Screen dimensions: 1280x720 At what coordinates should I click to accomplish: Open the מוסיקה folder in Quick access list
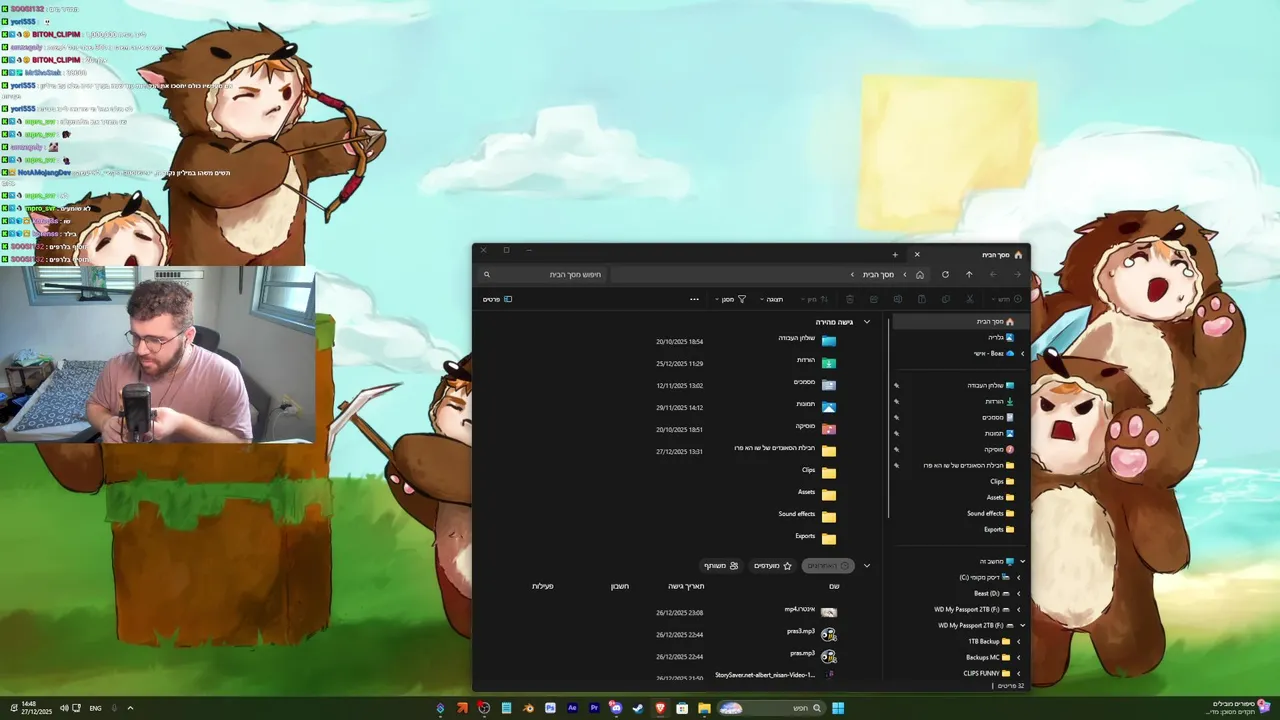816,428
